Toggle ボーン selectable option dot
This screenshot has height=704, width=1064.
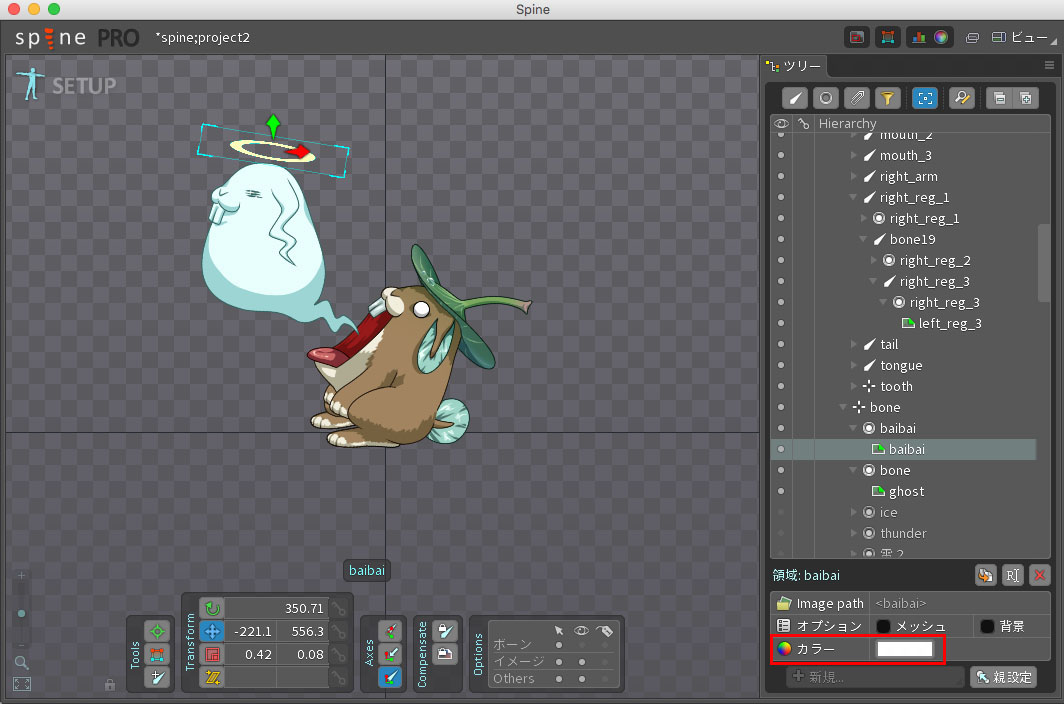pyautogui.click(x=558, y=645)
